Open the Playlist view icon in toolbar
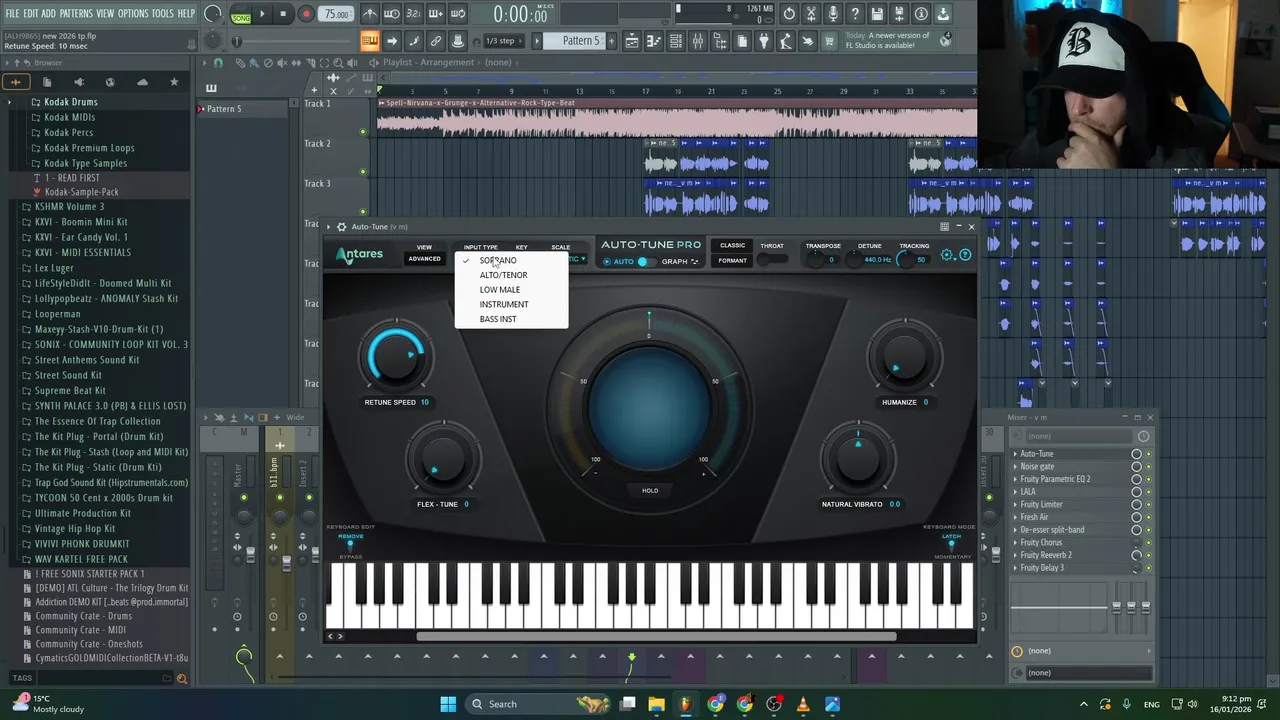Screen dimensions: 1280x720 pyautogui.click(x=632, y=41)
